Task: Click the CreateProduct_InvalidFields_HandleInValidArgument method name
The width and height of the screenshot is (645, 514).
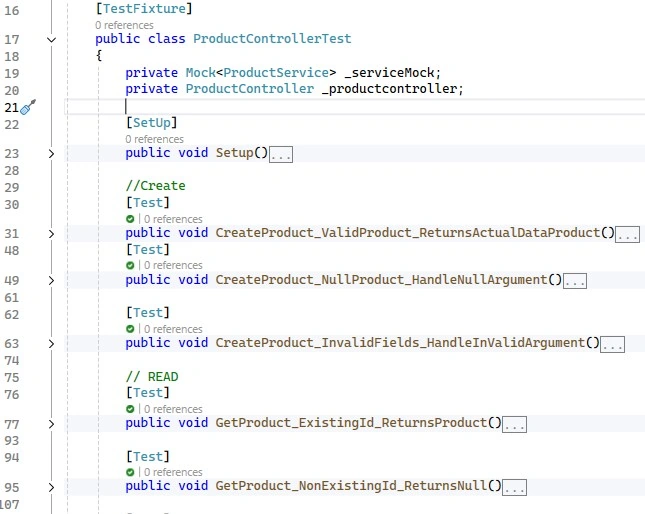Action: (x=400, y=343)
